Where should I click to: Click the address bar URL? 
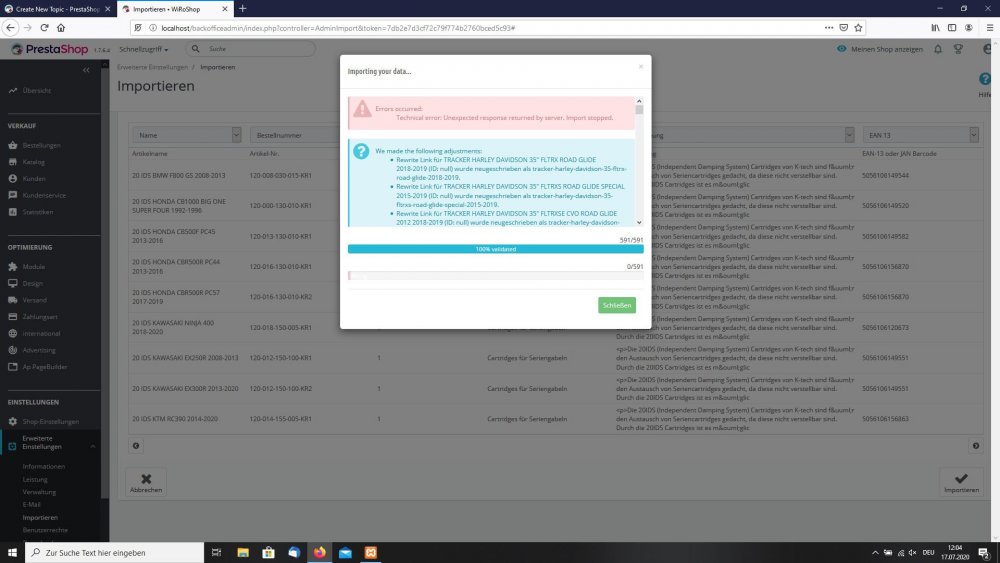click(338, 28)
